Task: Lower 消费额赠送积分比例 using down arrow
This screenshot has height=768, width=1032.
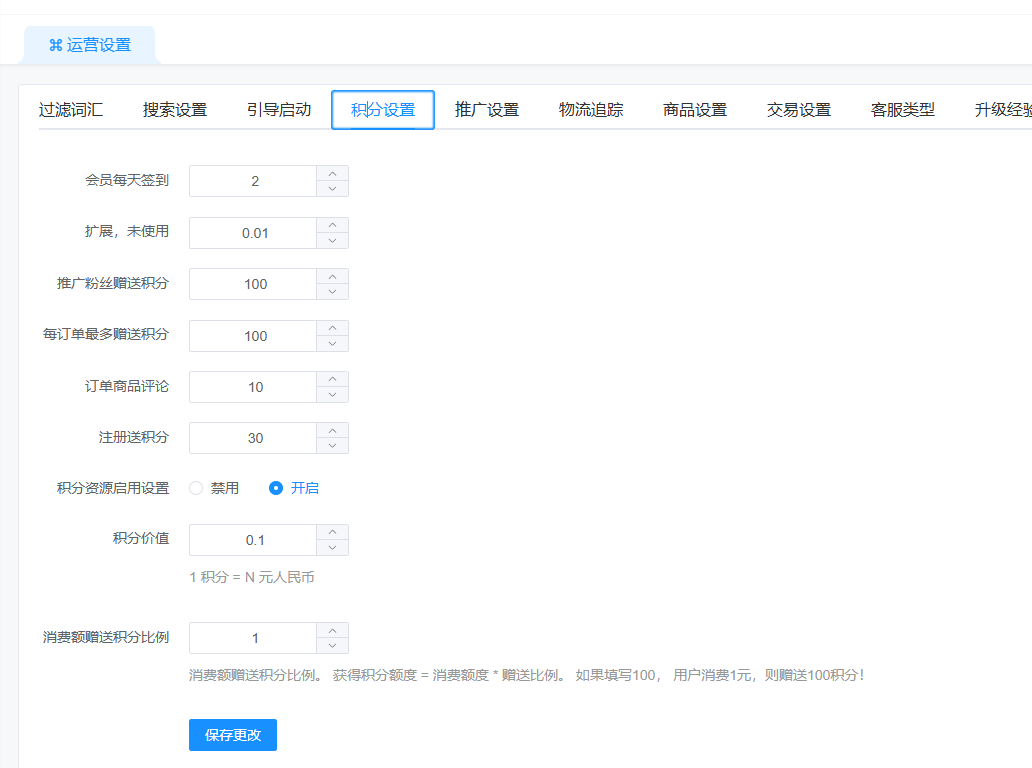Action: (x=332, y=645)
